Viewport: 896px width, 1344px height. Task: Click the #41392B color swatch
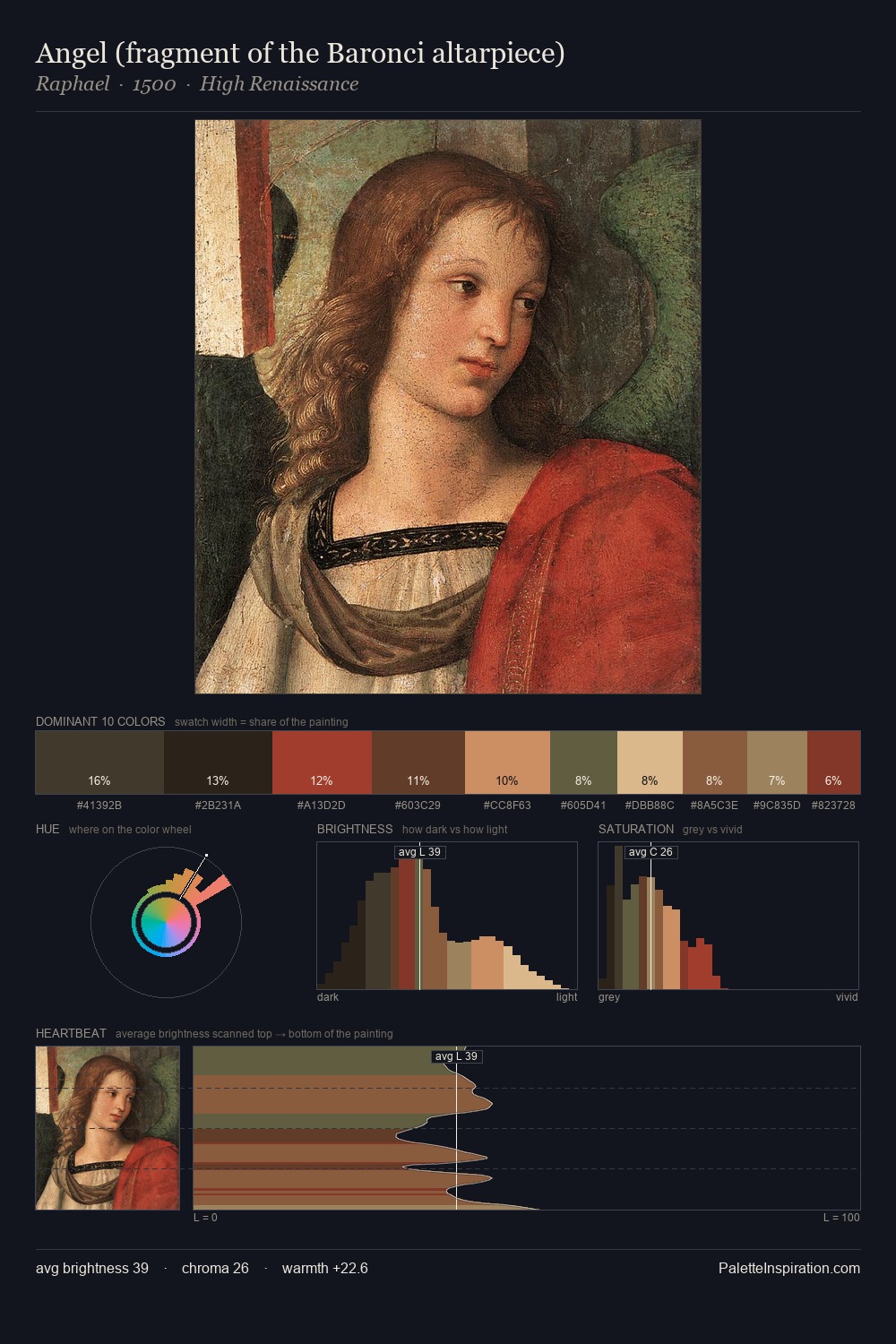pyautogui.click(x=99, y=762)
